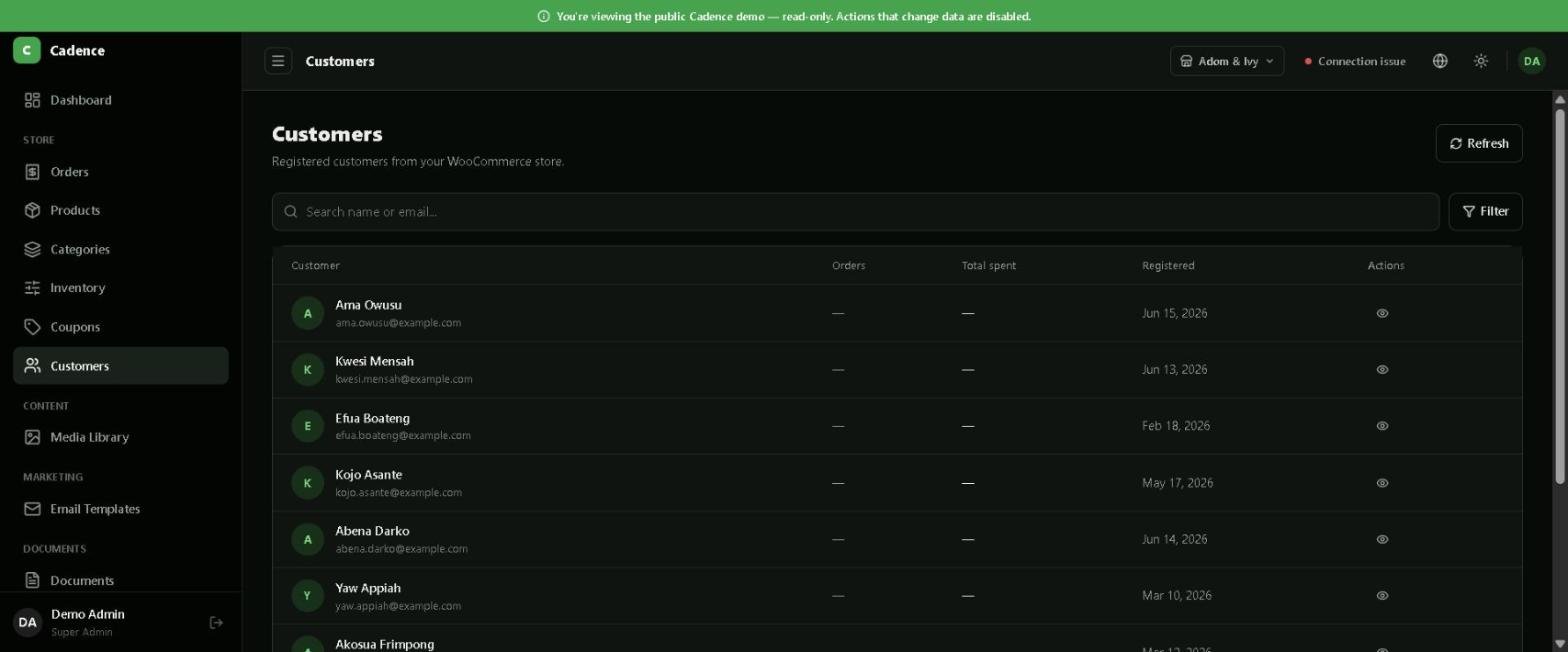Click the Connection issue status indicator

pyautogui.click(x=1355, y=61)
